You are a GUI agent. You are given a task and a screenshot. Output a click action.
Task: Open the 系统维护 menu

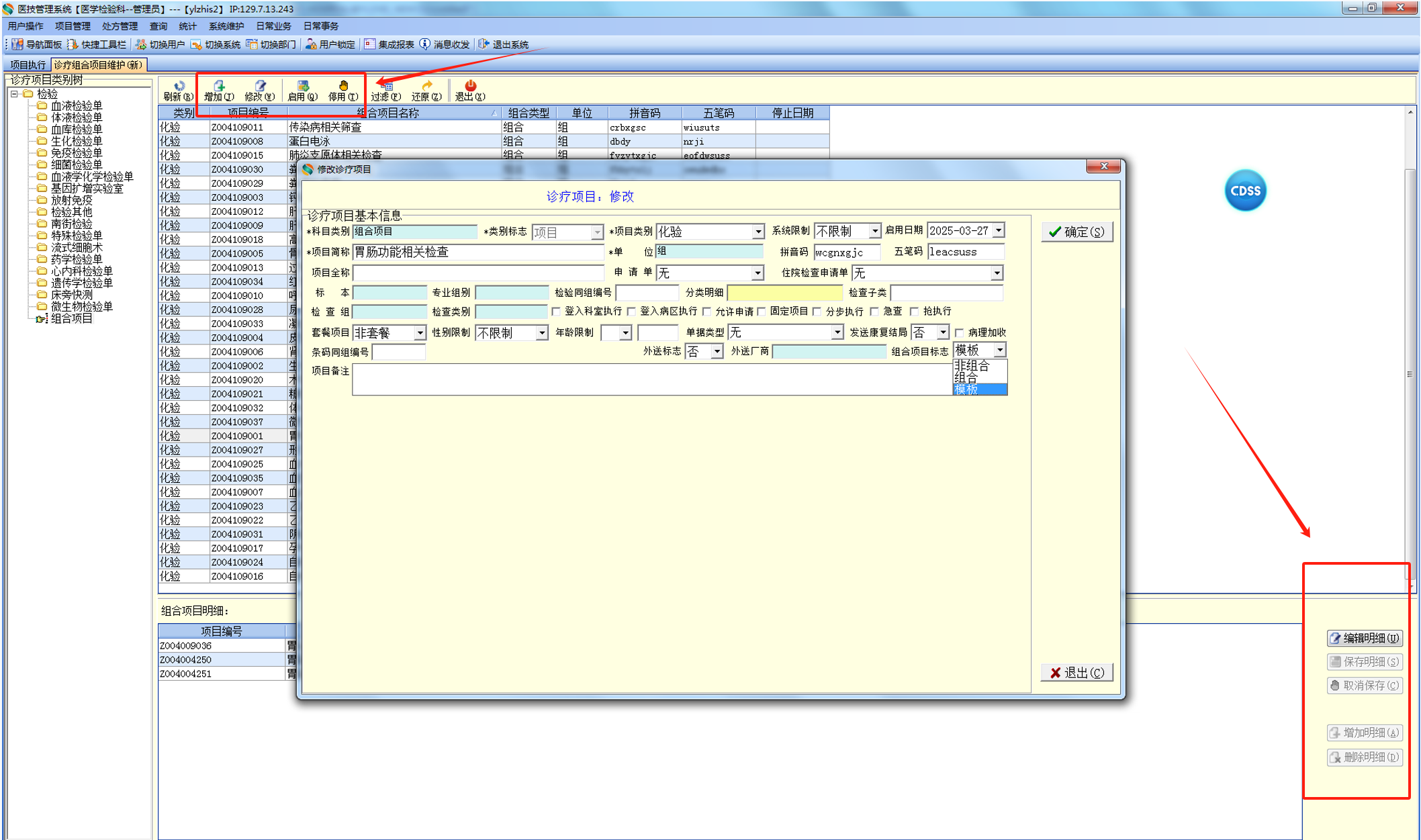[226, 26]
